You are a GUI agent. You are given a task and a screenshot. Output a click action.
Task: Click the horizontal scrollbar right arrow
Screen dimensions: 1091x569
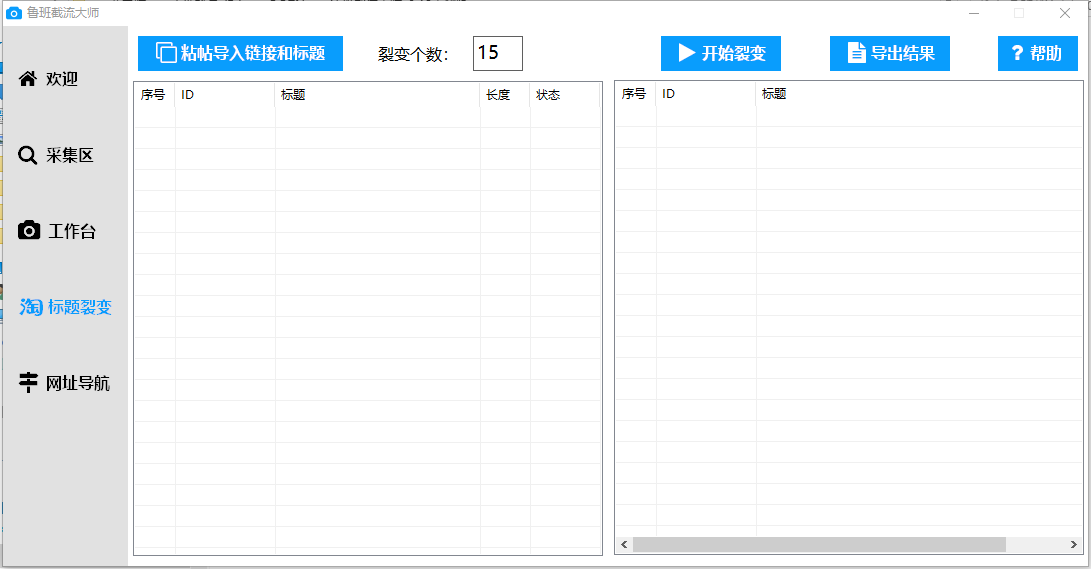coord(1074,544)
